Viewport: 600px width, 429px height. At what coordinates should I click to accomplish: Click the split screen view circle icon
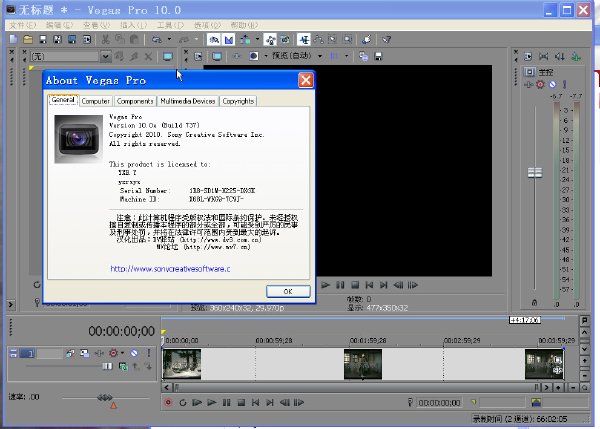tap(253, 56)
